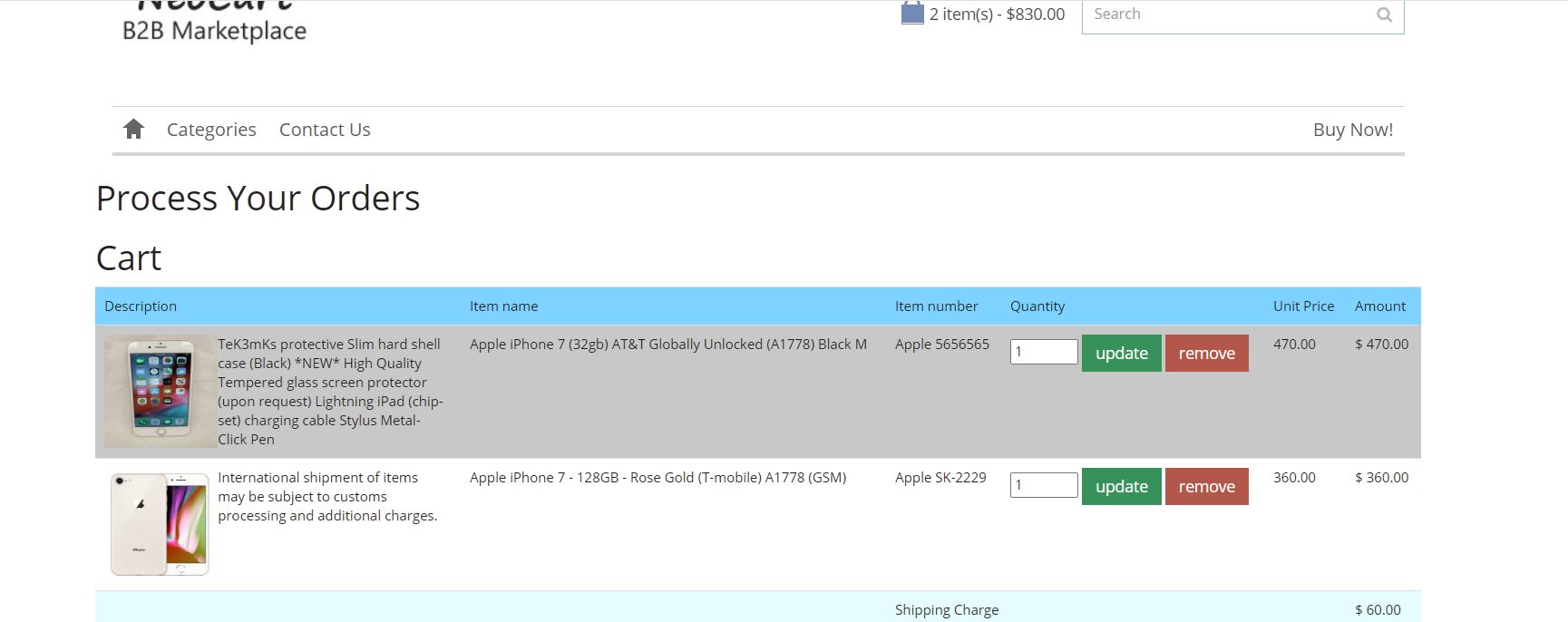This screenshot has height=622, width=1568.
Task: Click amount $ 360.00
Action: click(x=1382, y=478)
